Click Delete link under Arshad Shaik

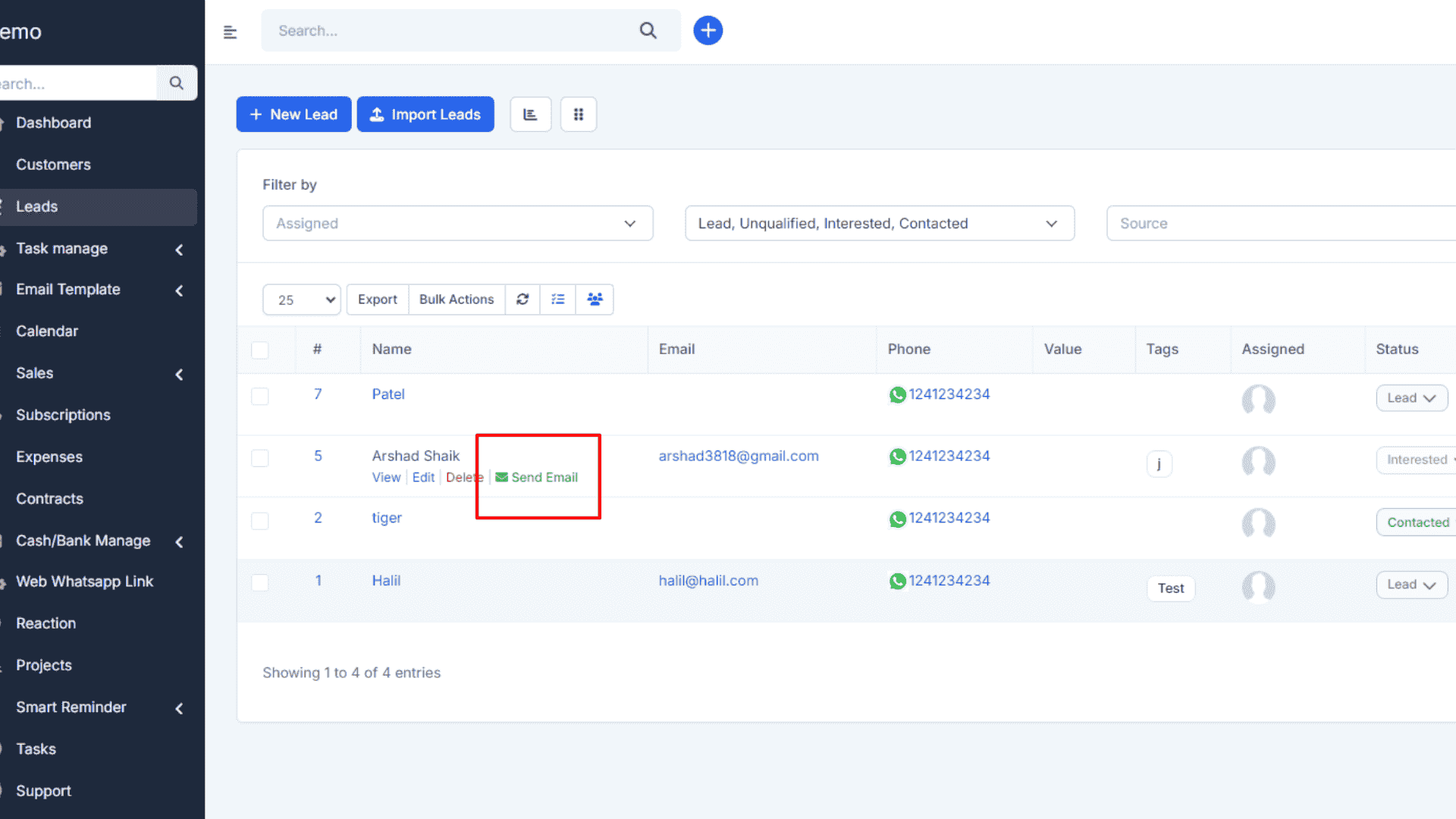click(464, 477)
